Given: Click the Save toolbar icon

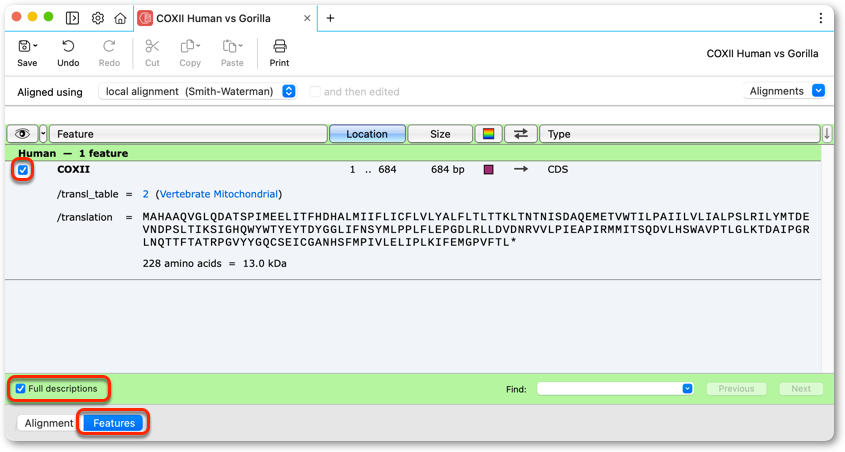Looking at the screenshot, I should pos(24,46).
